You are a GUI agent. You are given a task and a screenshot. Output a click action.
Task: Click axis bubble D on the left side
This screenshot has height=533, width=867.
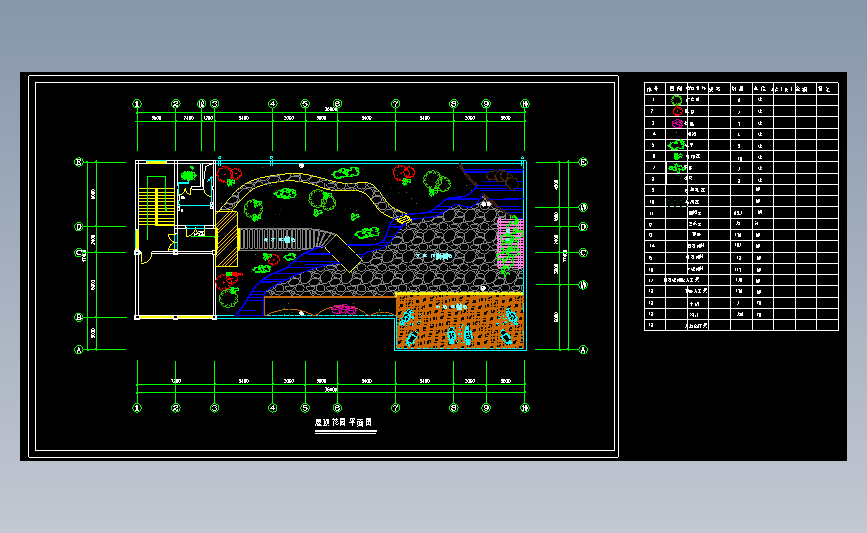(x=79, y=227)
